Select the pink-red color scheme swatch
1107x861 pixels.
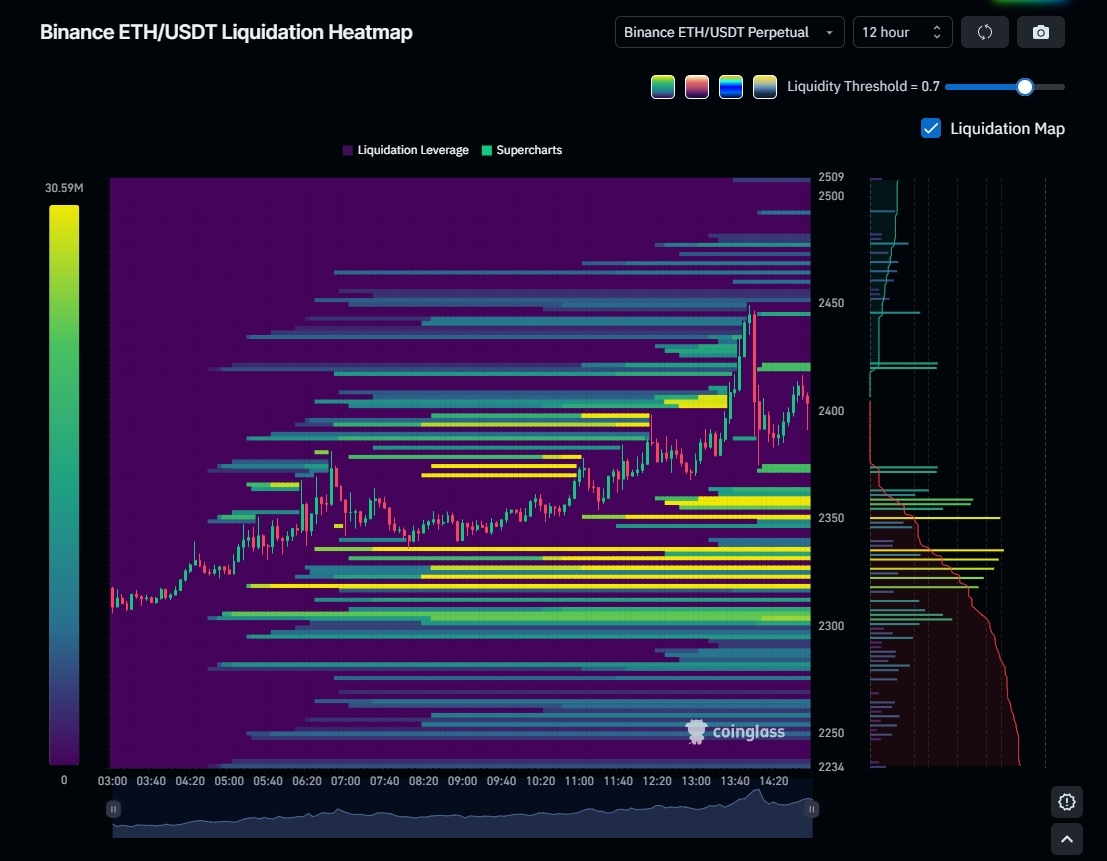tap(696, 87)
